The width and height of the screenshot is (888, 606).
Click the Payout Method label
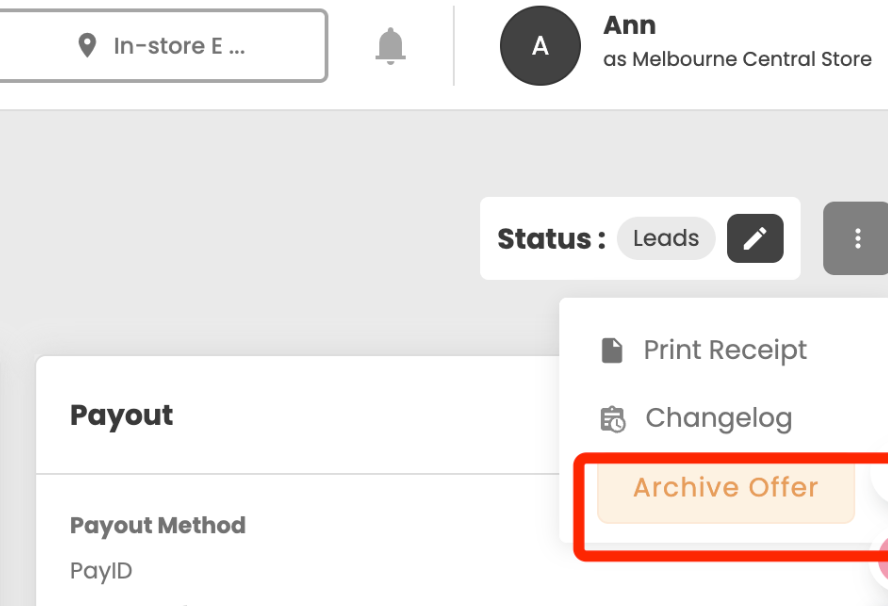(x=157, y=526)
